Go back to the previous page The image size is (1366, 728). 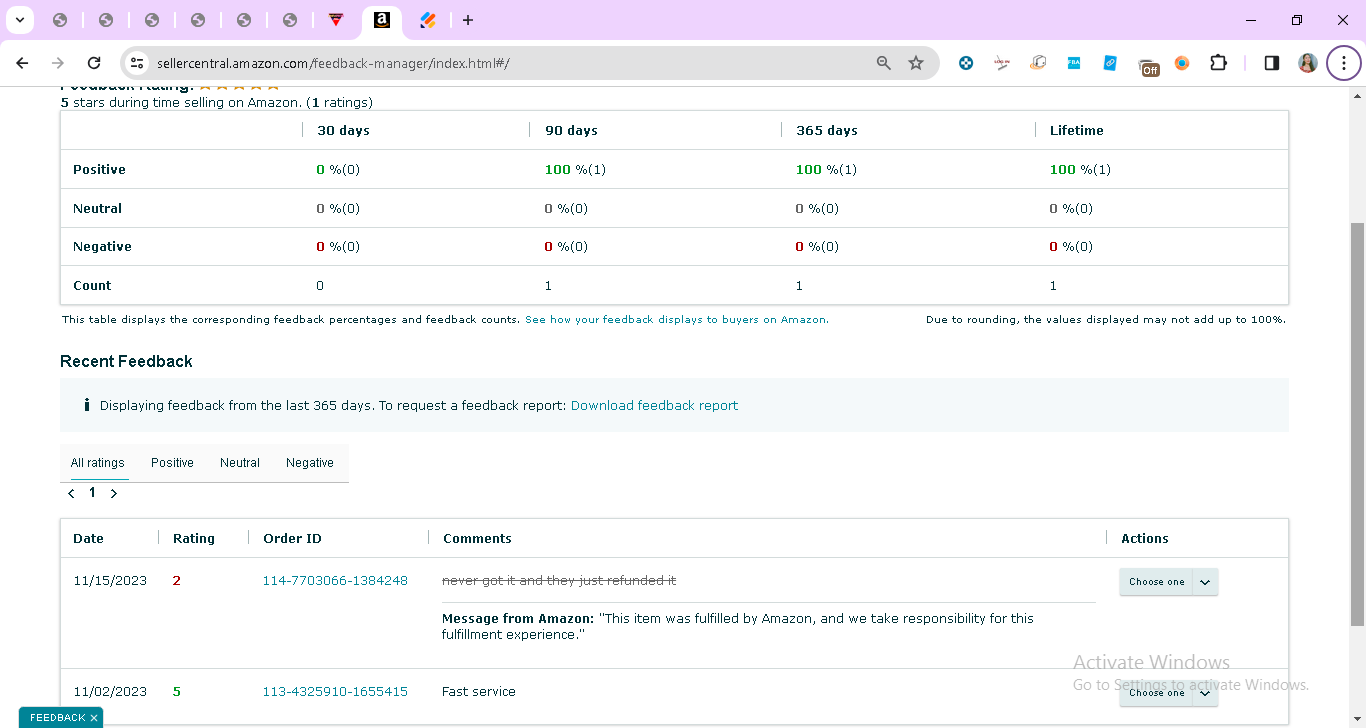22,63
